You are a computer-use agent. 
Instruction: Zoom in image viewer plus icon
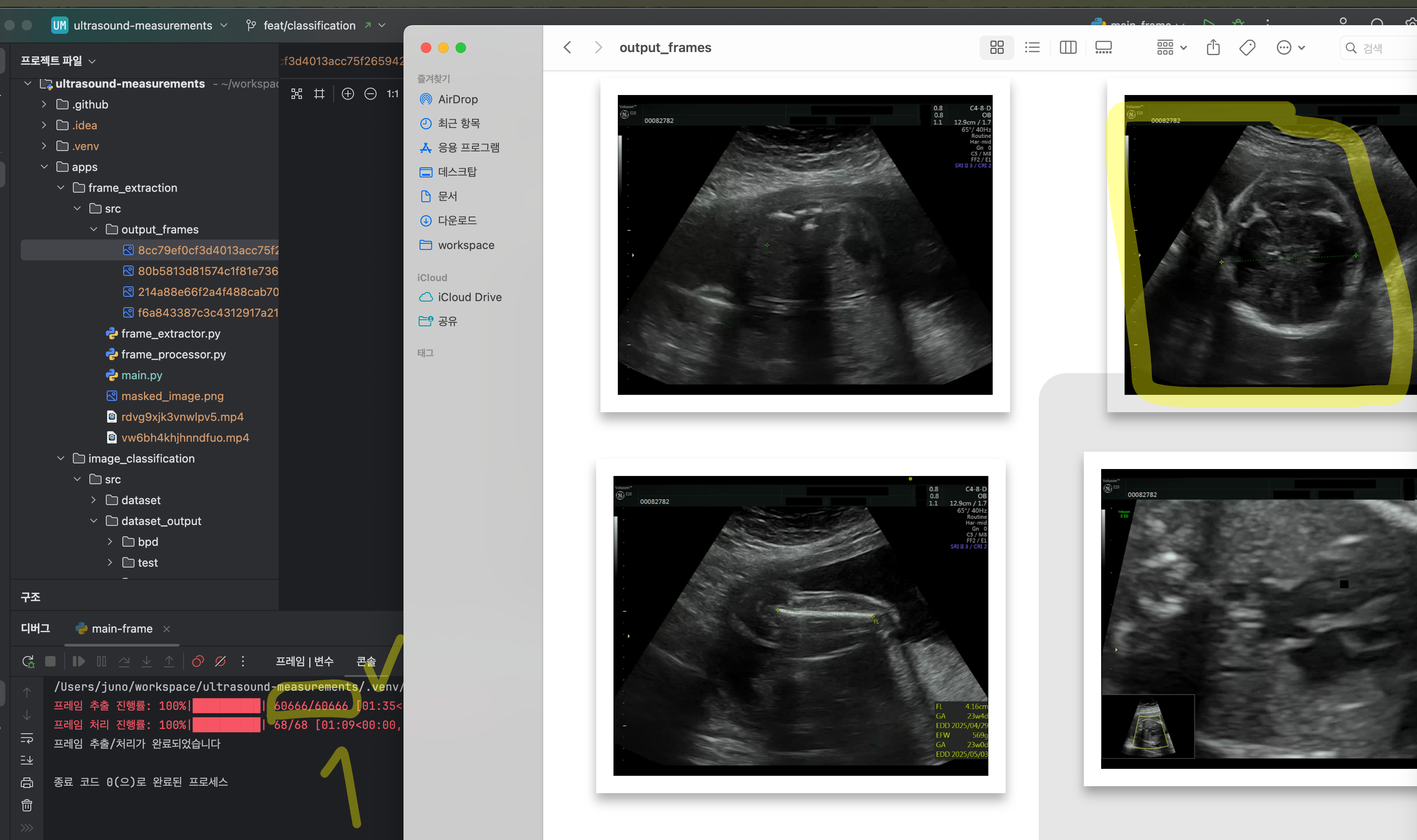tap(348, 94)
